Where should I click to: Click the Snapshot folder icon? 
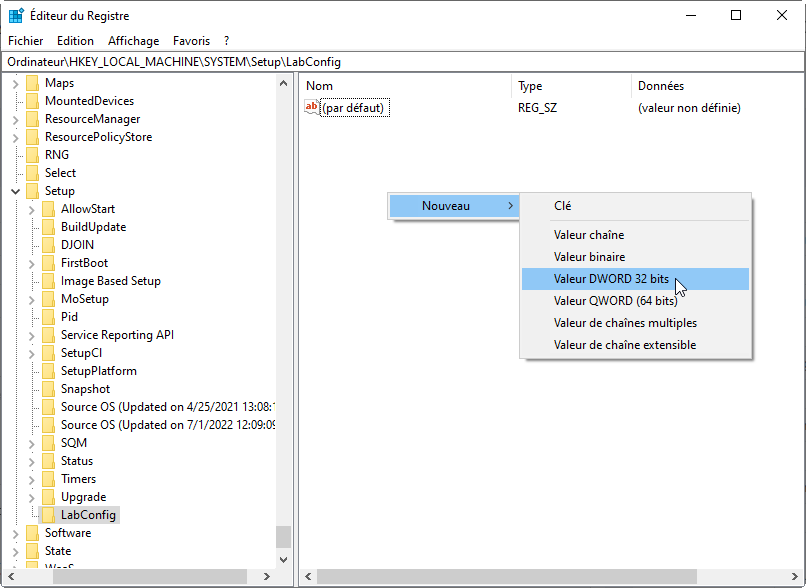coord(48,389)
